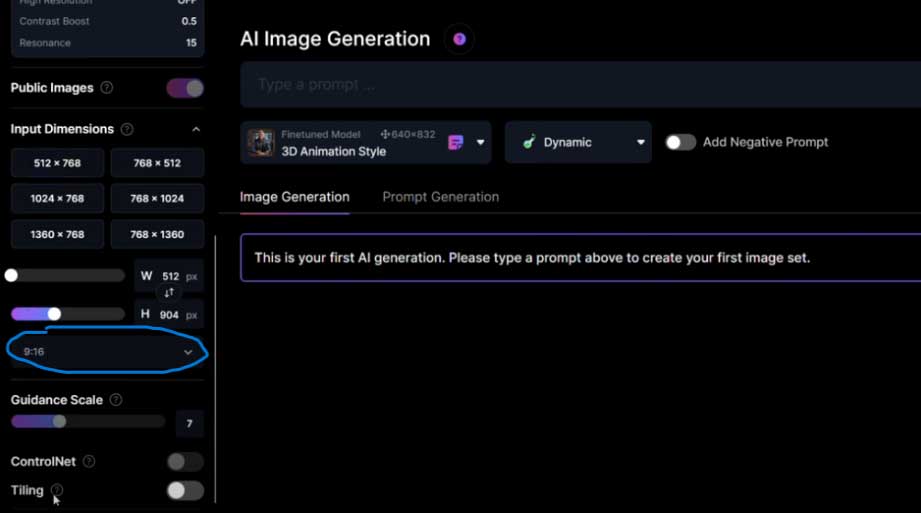Click the purple help icon beside AI Image Generation

[459, 39]
